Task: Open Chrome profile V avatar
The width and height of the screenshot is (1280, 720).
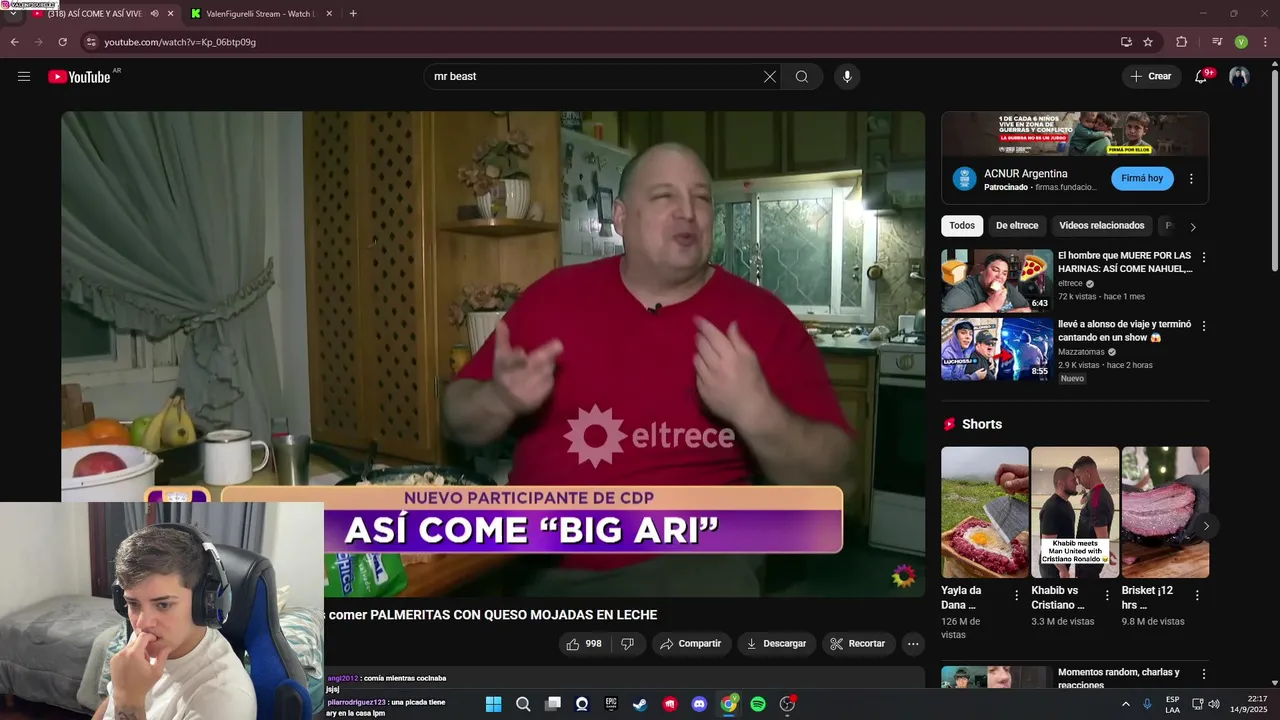Action: [1241, 42]
